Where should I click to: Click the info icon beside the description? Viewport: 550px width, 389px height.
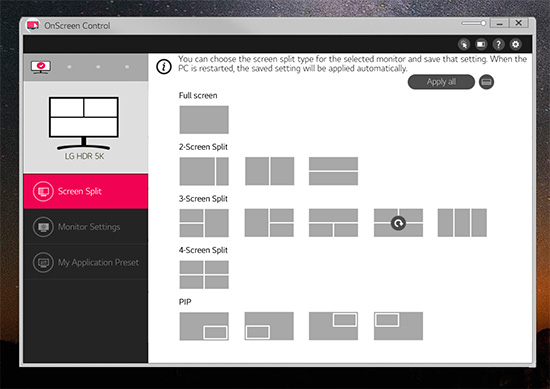click(164, 67)
